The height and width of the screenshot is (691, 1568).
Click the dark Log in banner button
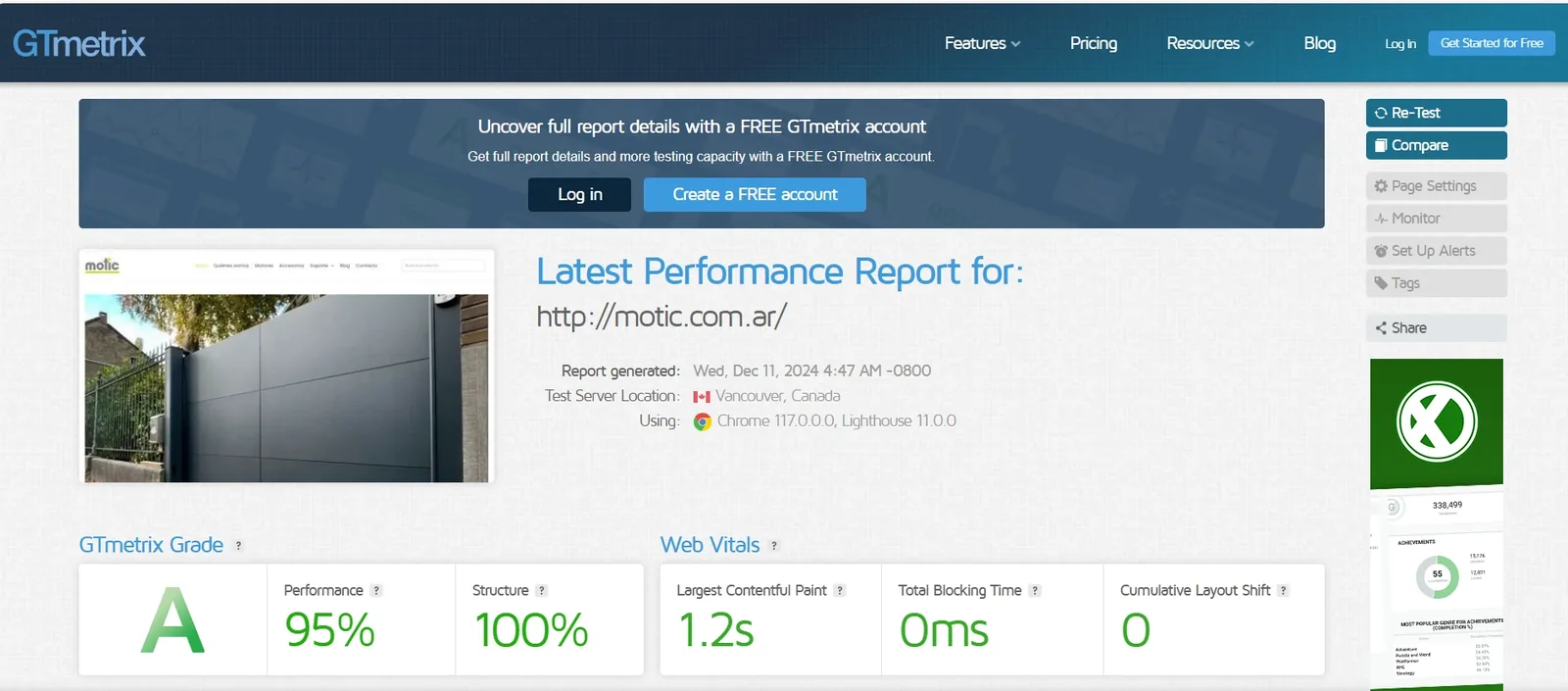click(x=579, y=194)
